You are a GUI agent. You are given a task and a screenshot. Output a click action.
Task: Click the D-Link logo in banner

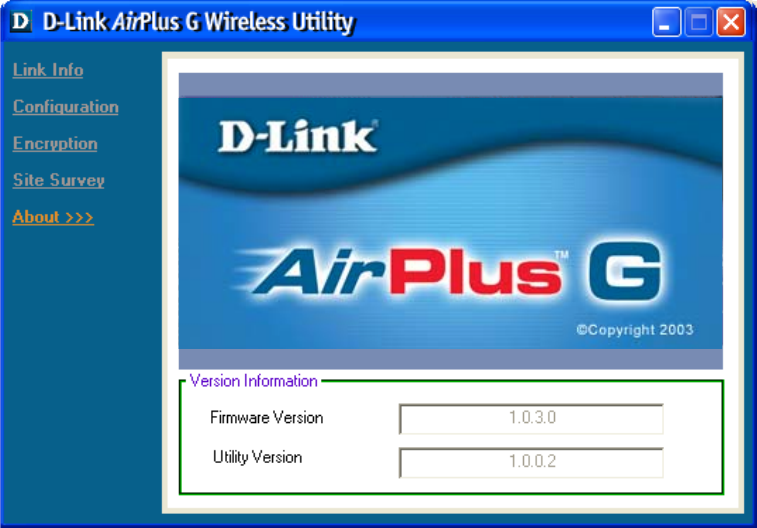[298, 137]
